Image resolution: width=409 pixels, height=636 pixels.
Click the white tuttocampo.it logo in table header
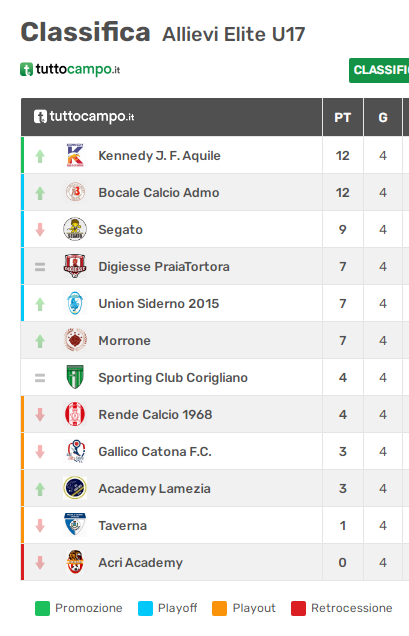point(84,117)
